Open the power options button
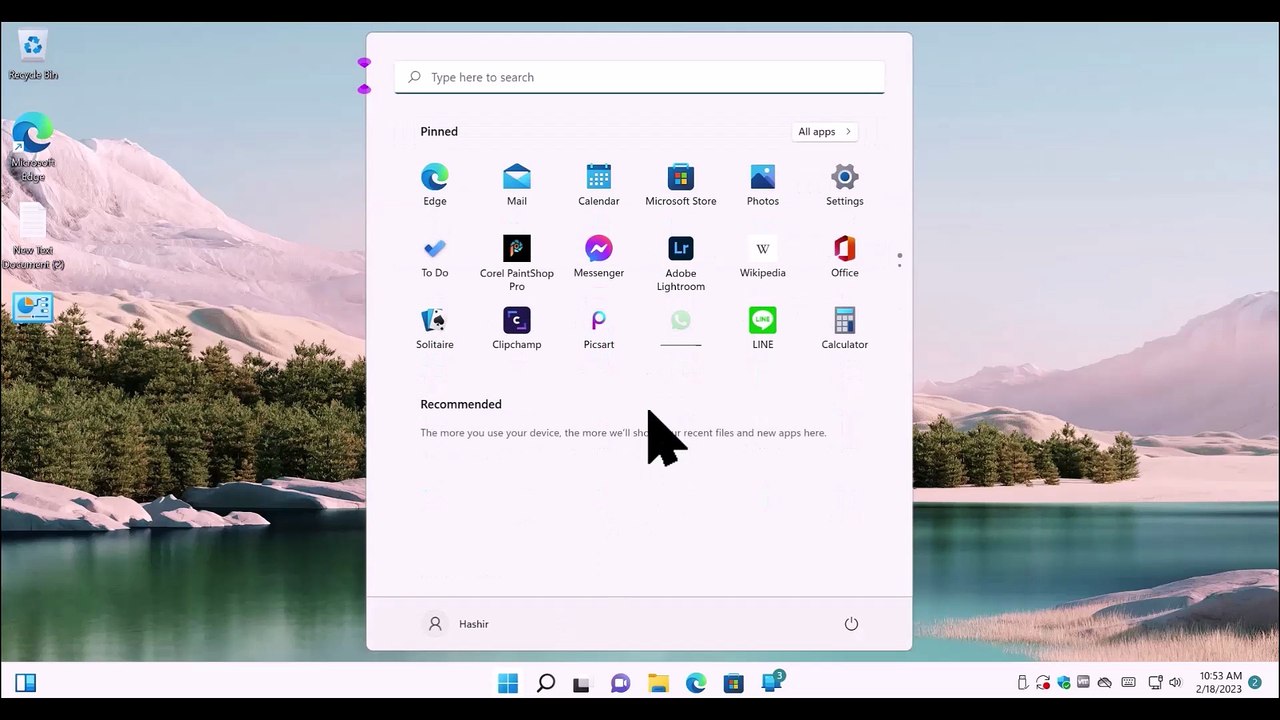1280x720 pixels. [x=851, y=624]
